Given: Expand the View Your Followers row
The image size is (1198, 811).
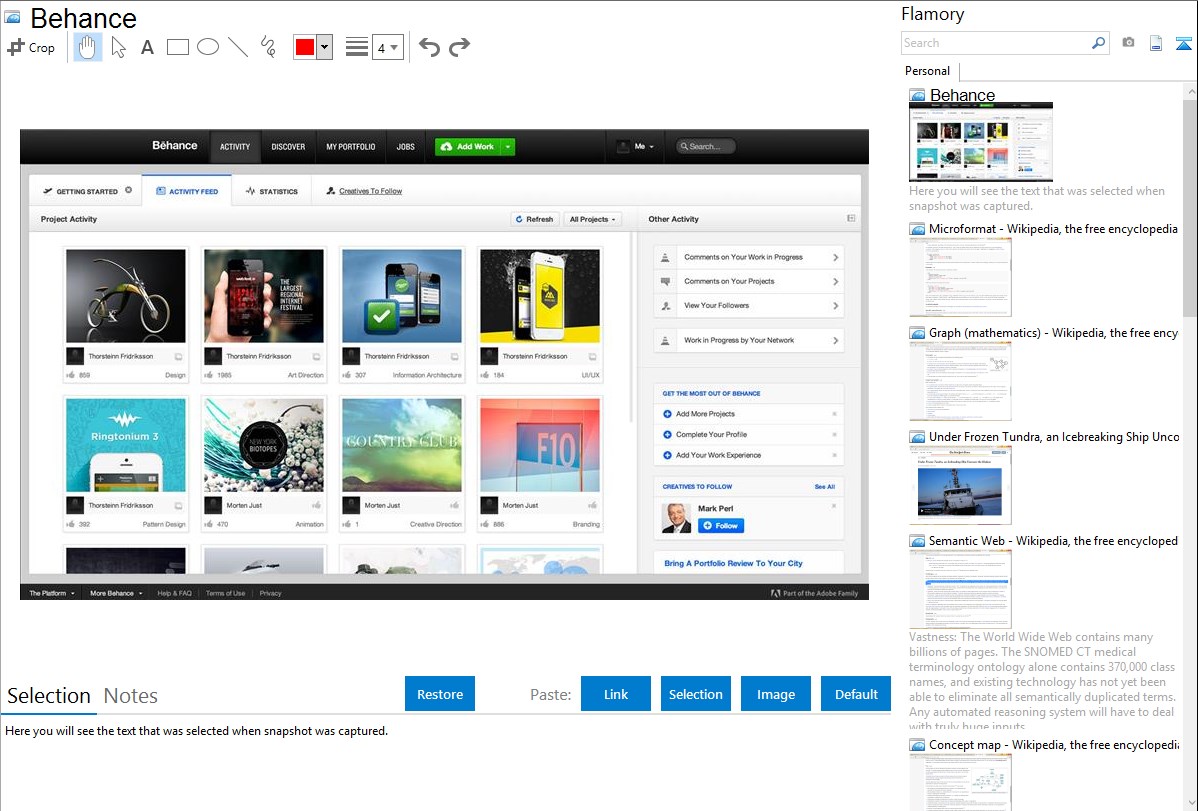Looking at the screenshot, I should (749, 306).
